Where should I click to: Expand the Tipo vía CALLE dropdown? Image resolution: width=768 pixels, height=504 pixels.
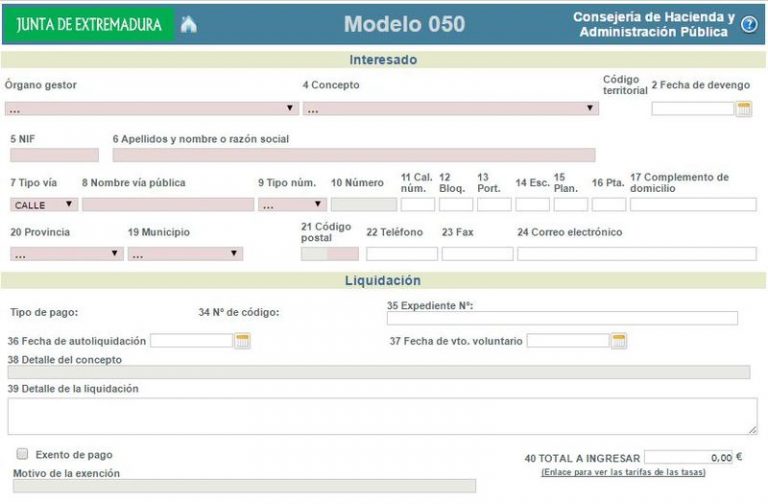tap(44, 204)
